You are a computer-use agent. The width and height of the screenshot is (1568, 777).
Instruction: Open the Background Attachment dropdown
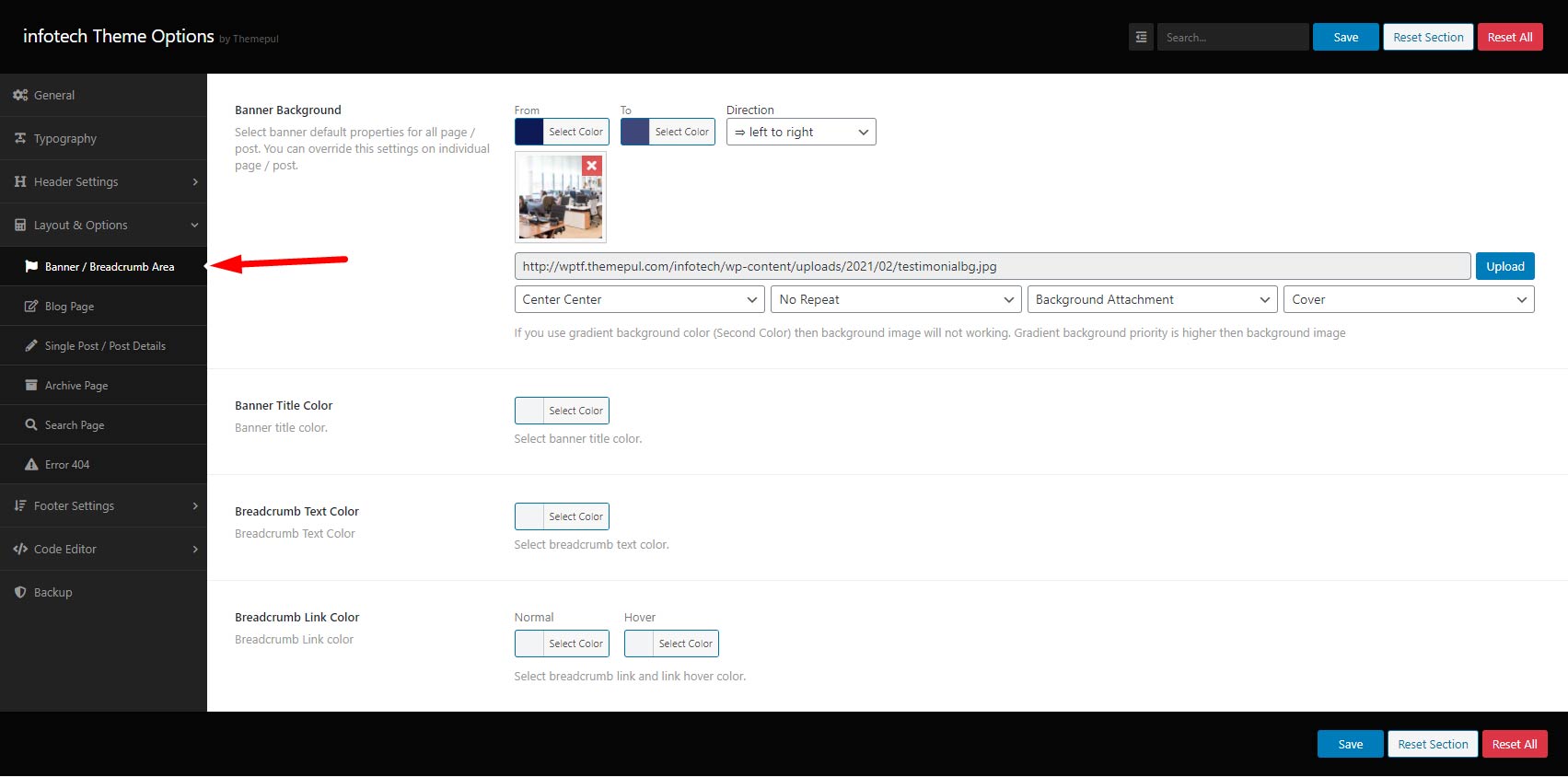[x=1153, y=299]
